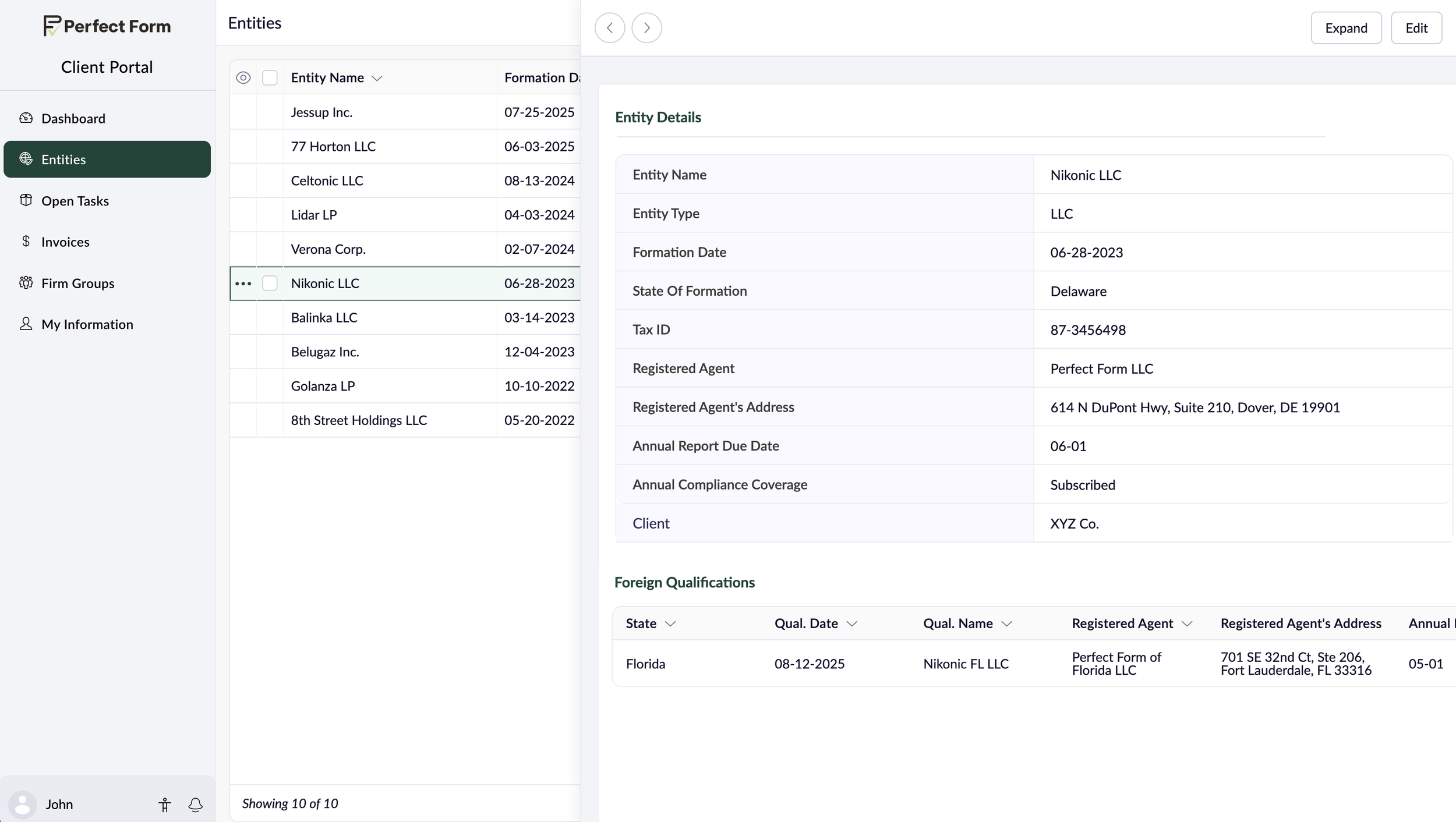Click the Open Tasks box icon
This screenshot has width=1456, height=822.
[x=26, y=200]
